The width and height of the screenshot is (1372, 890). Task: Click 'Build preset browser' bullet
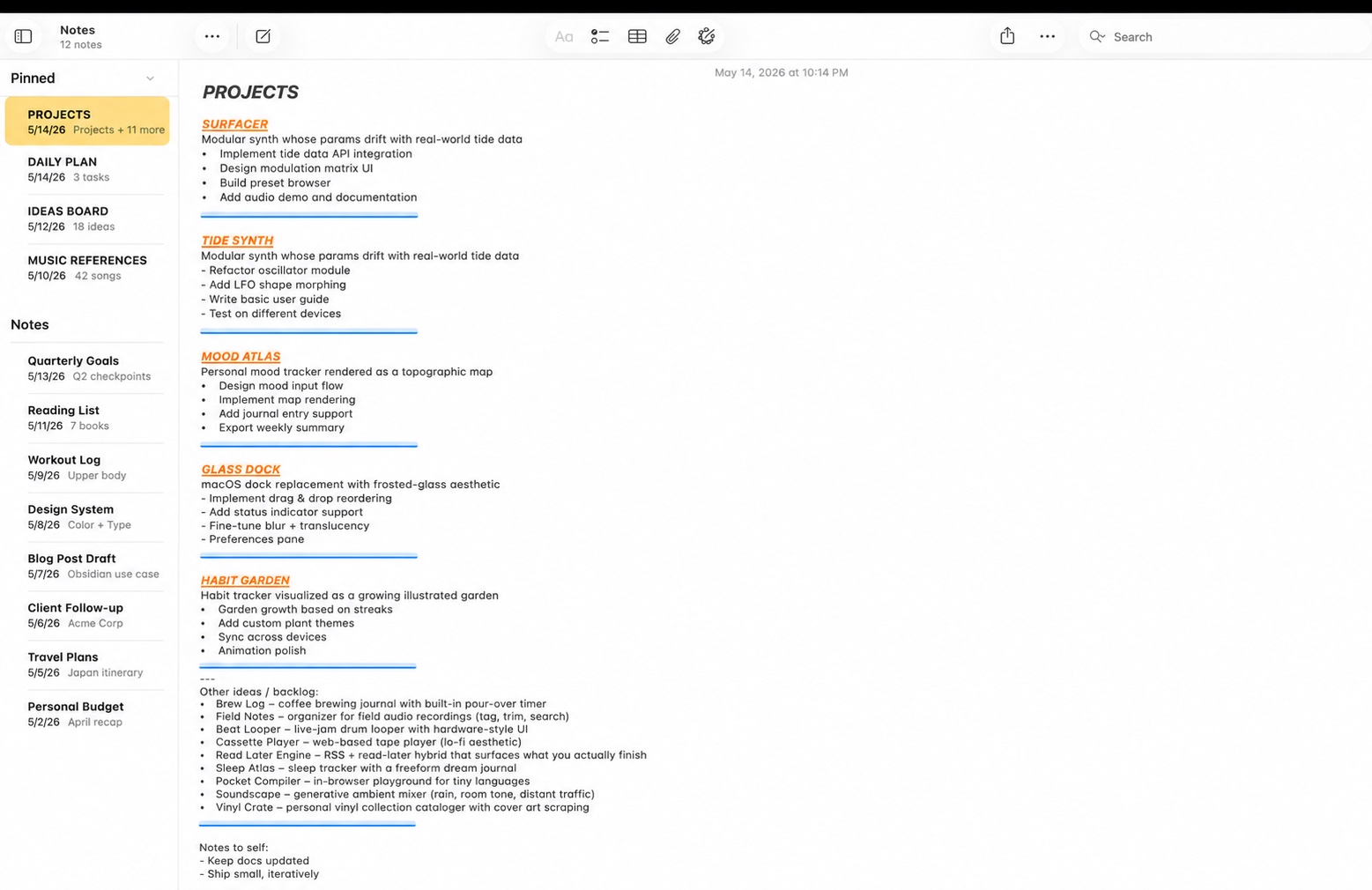point(275,183)
